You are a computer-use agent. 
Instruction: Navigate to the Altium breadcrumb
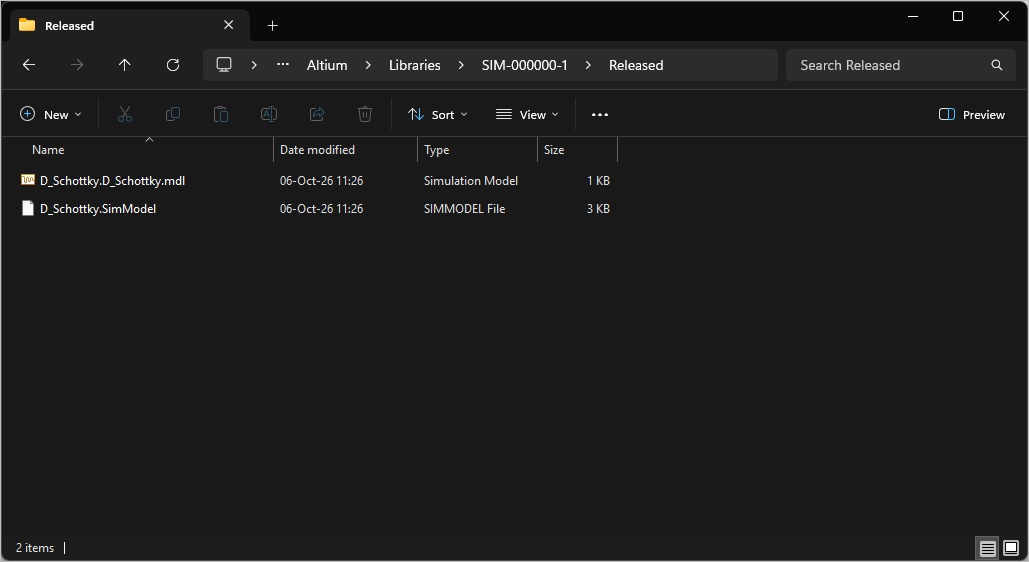(x=327, y=65)
